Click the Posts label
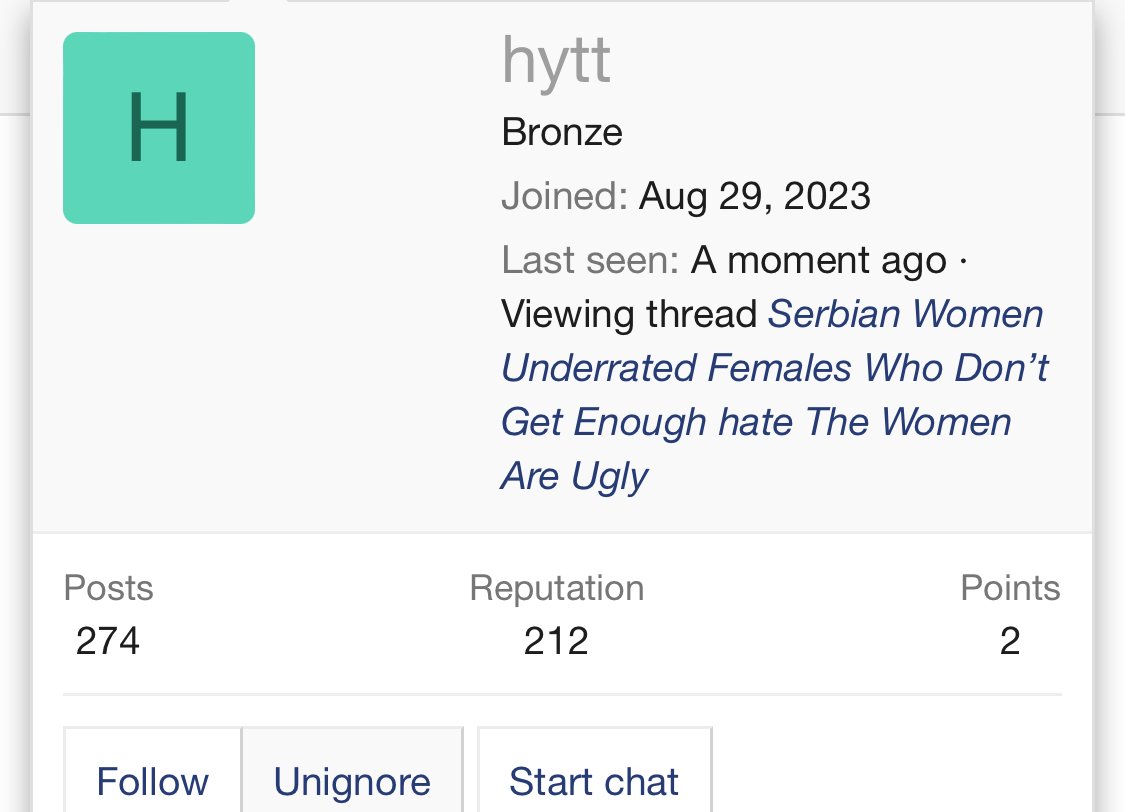 pos(108,588)
